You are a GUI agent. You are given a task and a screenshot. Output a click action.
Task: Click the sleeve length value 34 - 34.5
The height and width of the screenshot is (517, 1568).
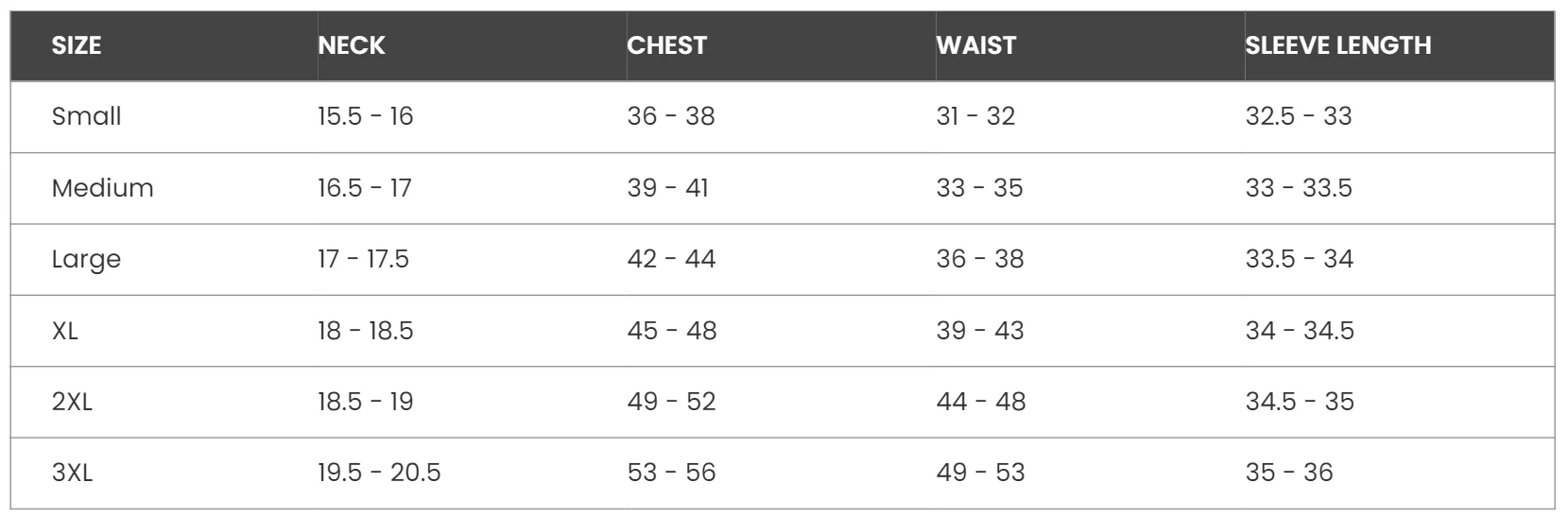[1299, 331]
